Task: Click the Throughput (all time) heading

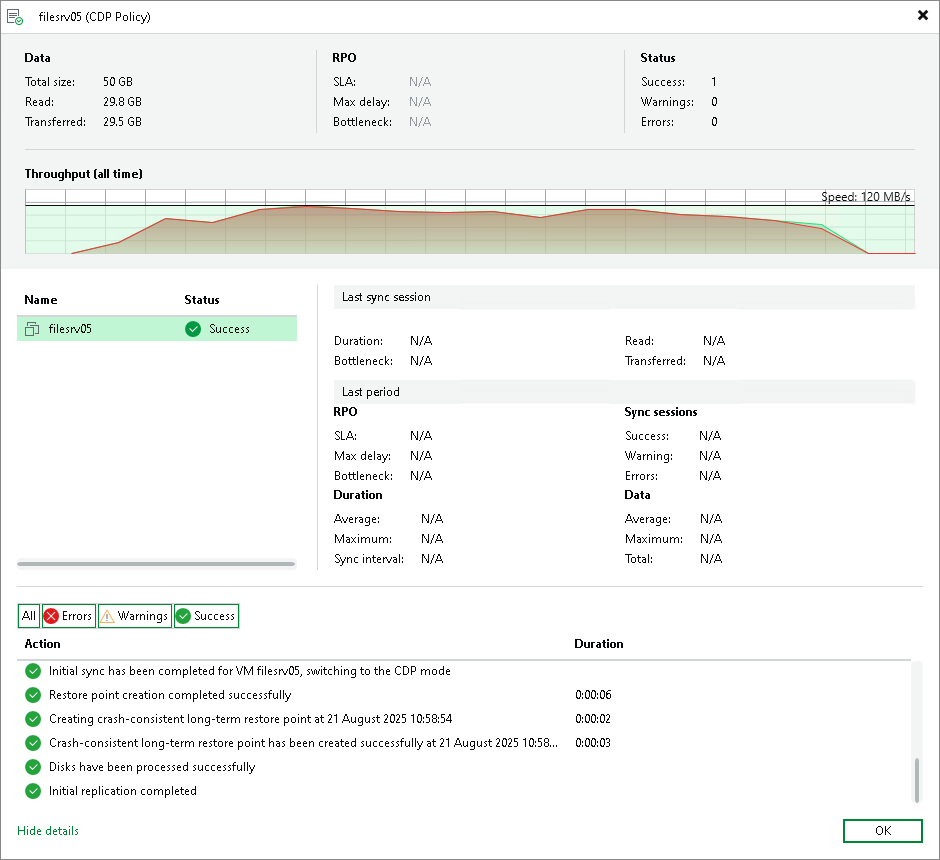Action: pyautogui.click(x=83, y=174)
